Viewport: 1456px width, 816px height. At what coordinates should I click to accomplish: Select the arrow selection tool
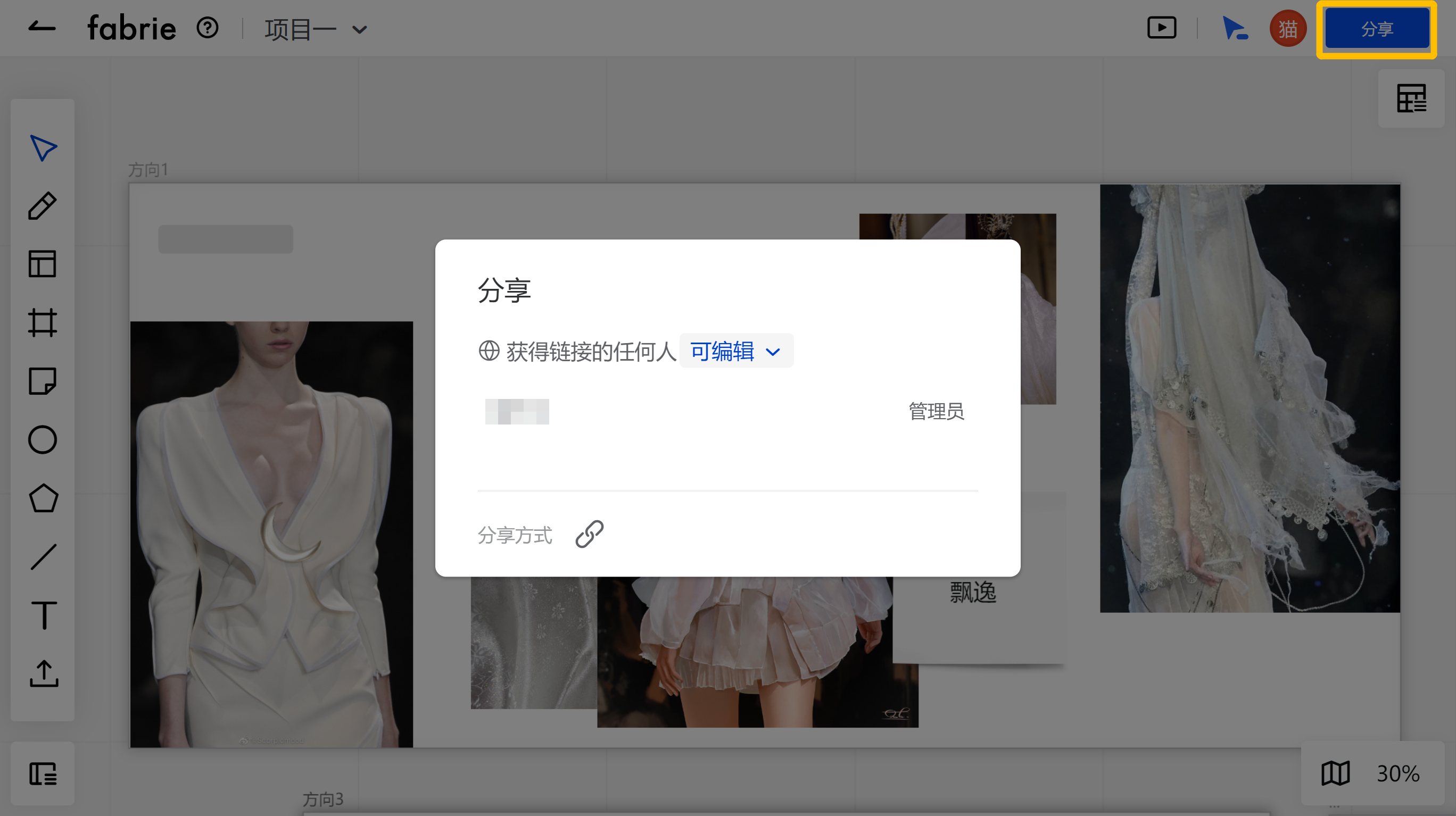(x=43, y=148)
